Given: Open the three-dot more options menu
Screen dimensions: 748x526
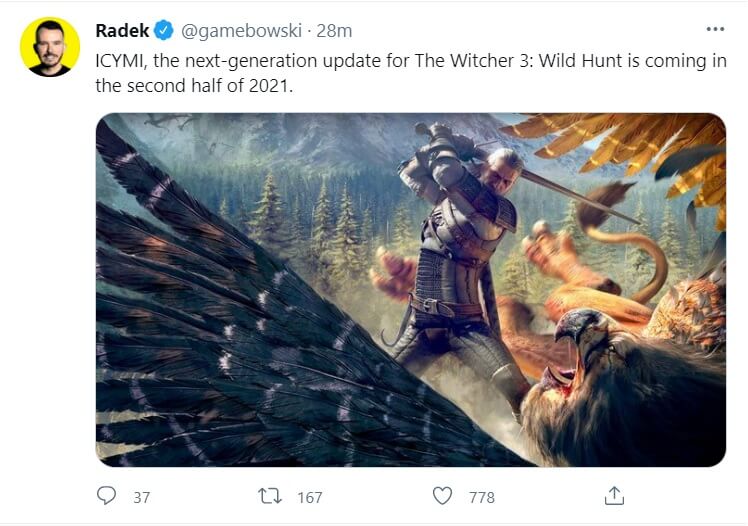Looking at the screenshot, I should click(714, 30).
